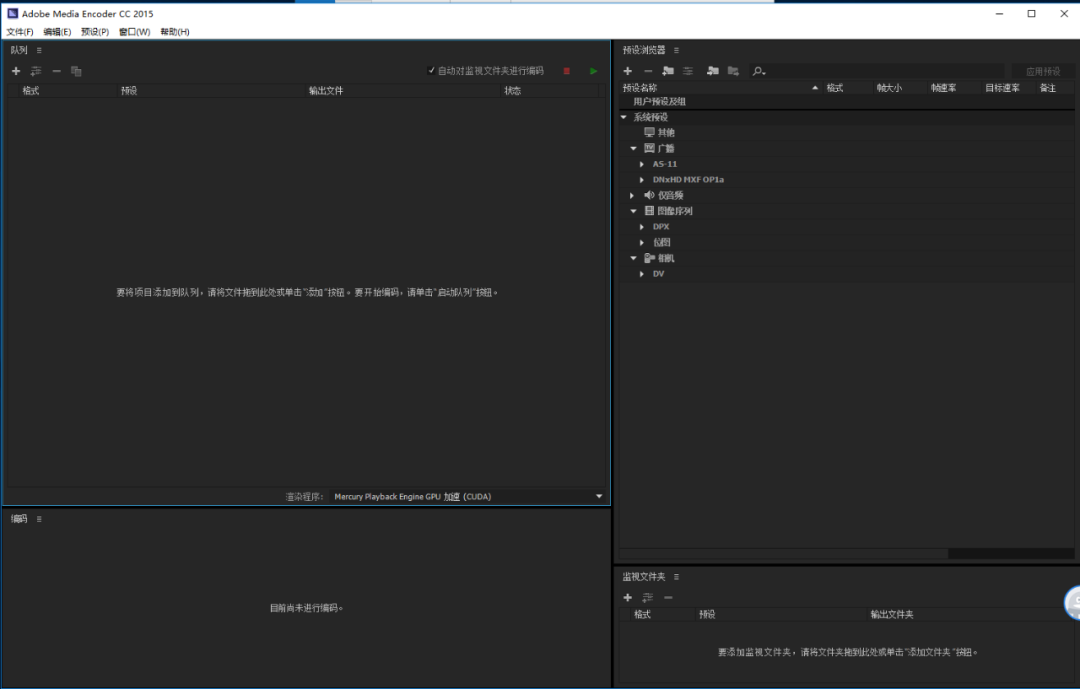Click the green Start Queue play button
This screenshot has width=1080, height=689.
click(594, 71)
